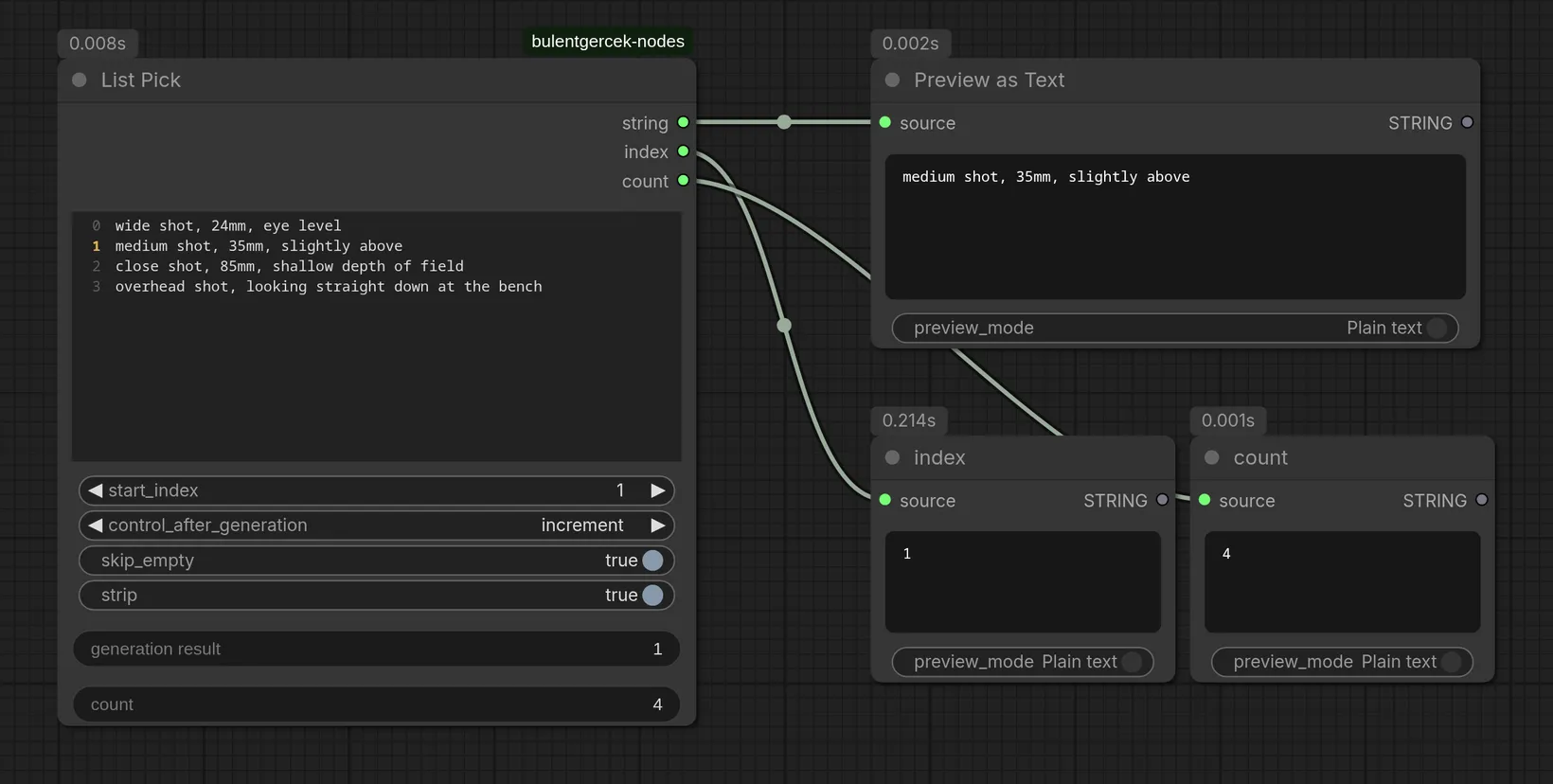Increase start_index with the right arrow

657,490
